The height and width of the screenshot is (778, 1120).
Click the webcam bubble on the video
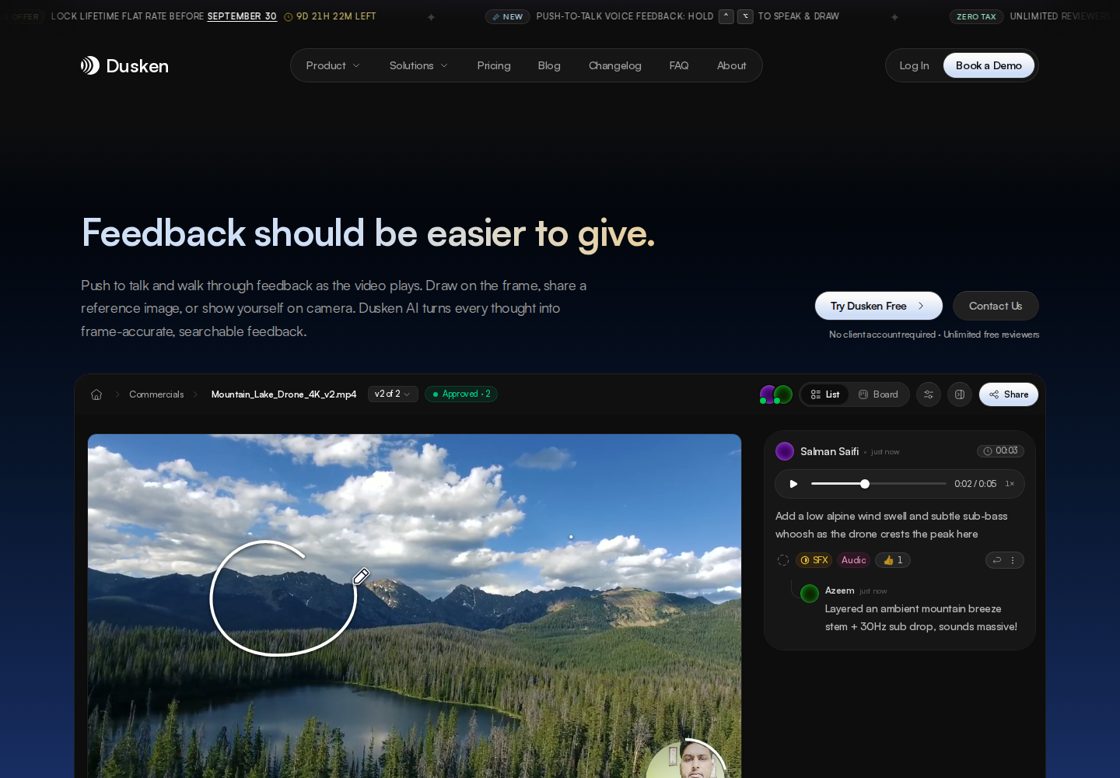tap(686, 759)
